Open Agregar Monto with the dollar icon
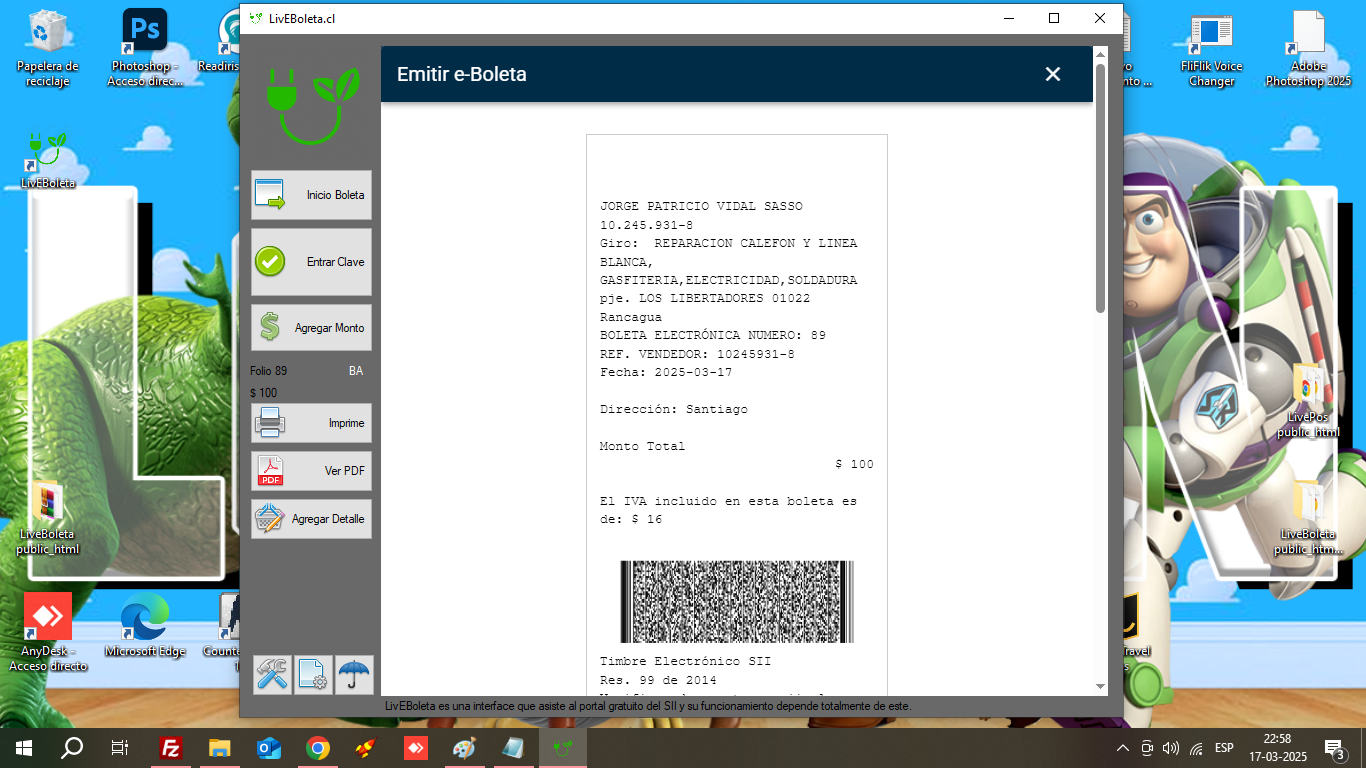 pyautogui.click(x=311, y=328)
